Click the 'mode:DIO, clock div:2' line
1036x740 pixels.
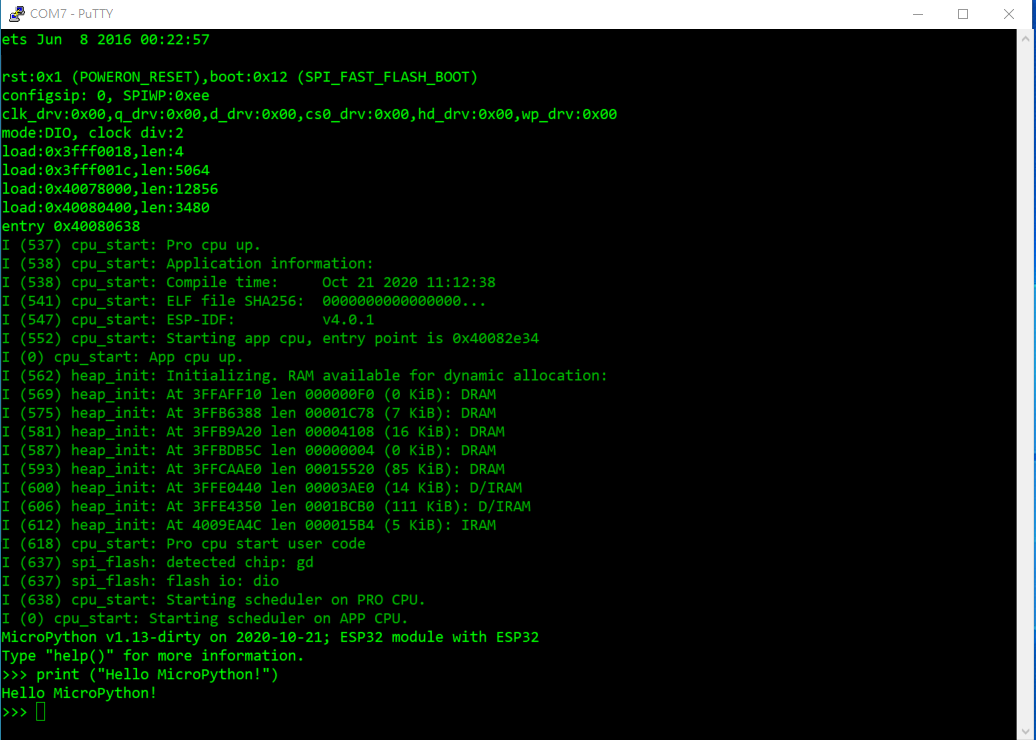92,133
